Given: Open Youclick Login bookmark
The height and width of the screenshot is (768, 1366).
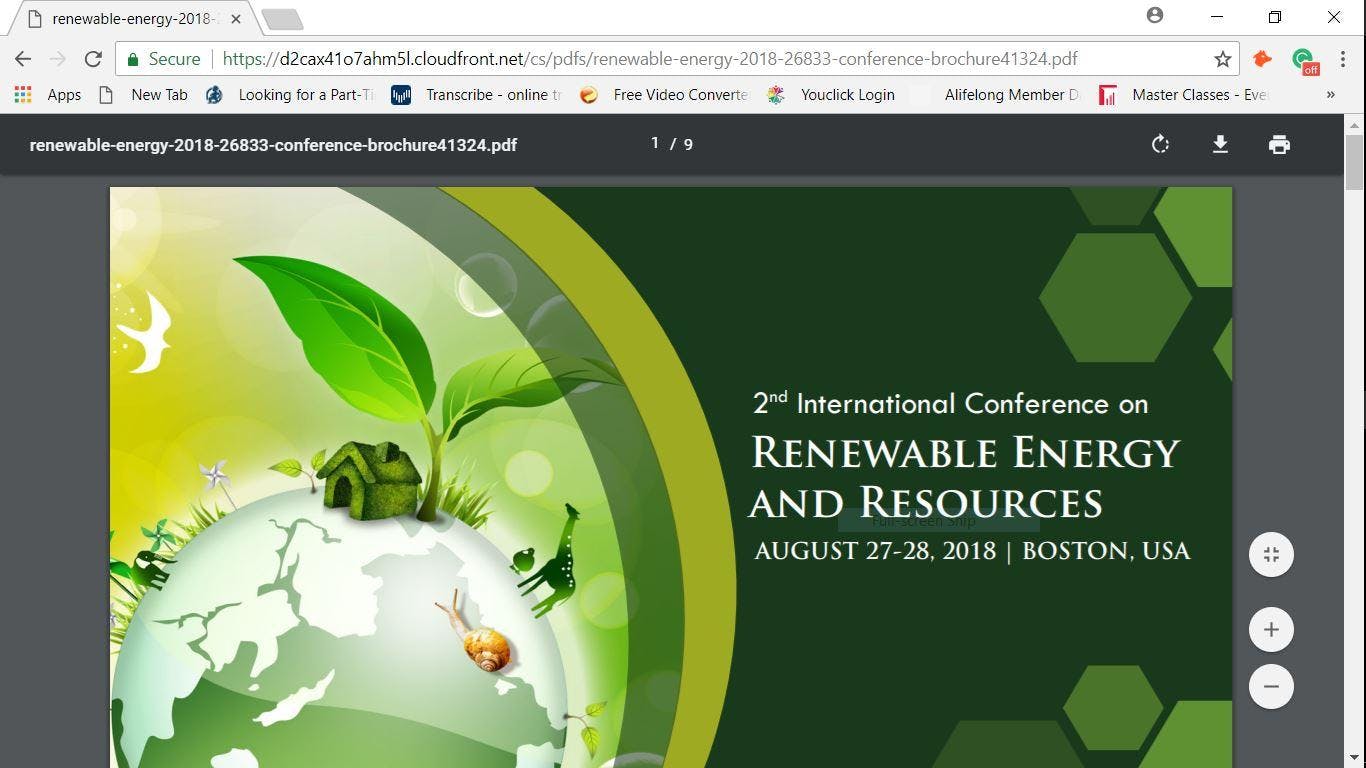Looking at the screenshot, I should pyautogui.click(x=831, y=95).
